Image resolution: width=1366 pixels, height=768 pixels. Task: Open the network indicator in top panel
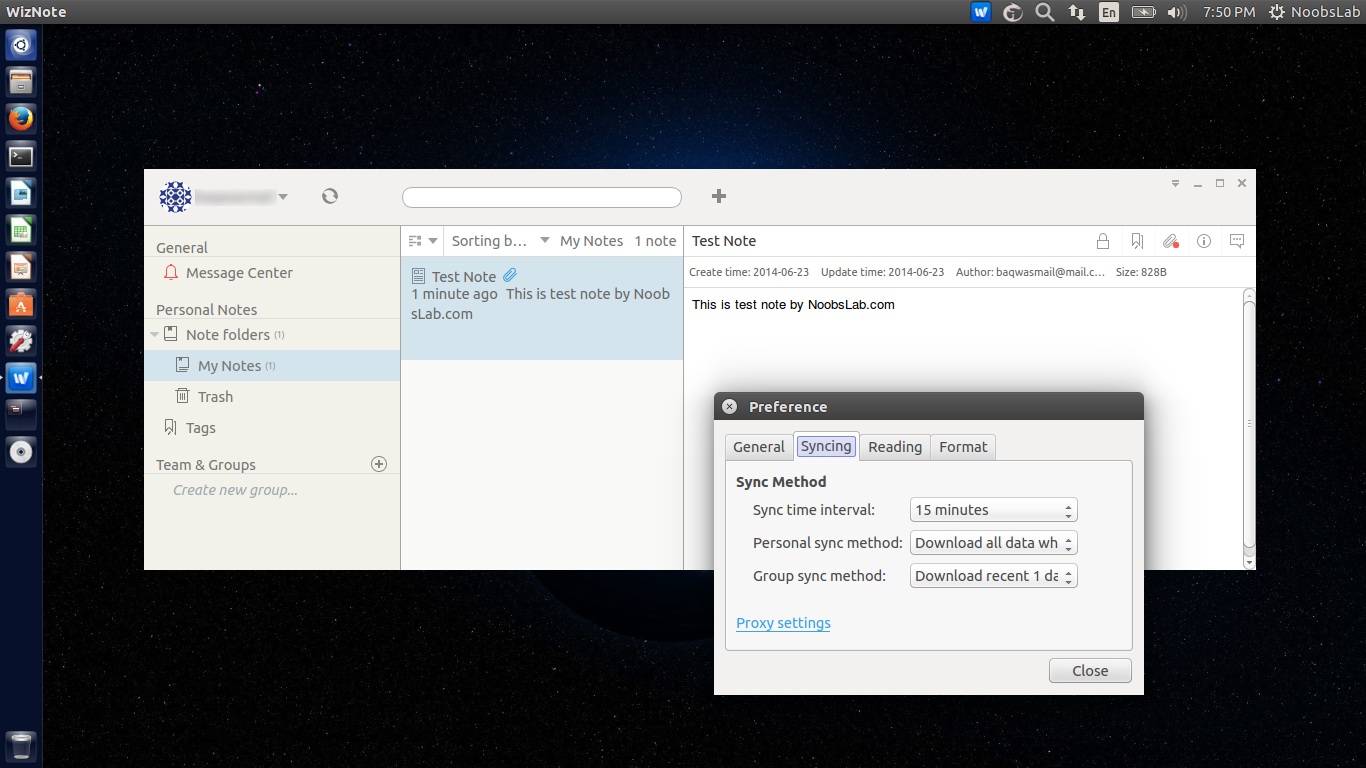(1076, 12)
